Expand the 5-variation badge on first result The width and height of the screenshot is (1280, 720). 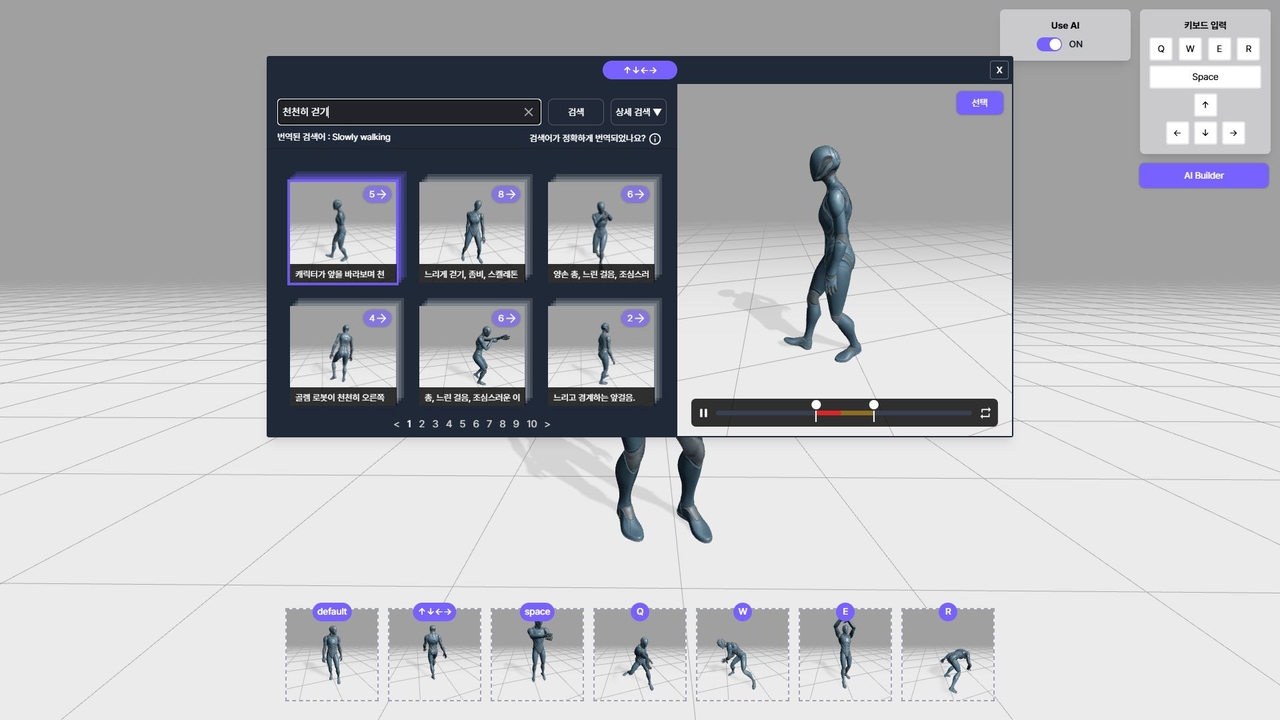[377, 194]
